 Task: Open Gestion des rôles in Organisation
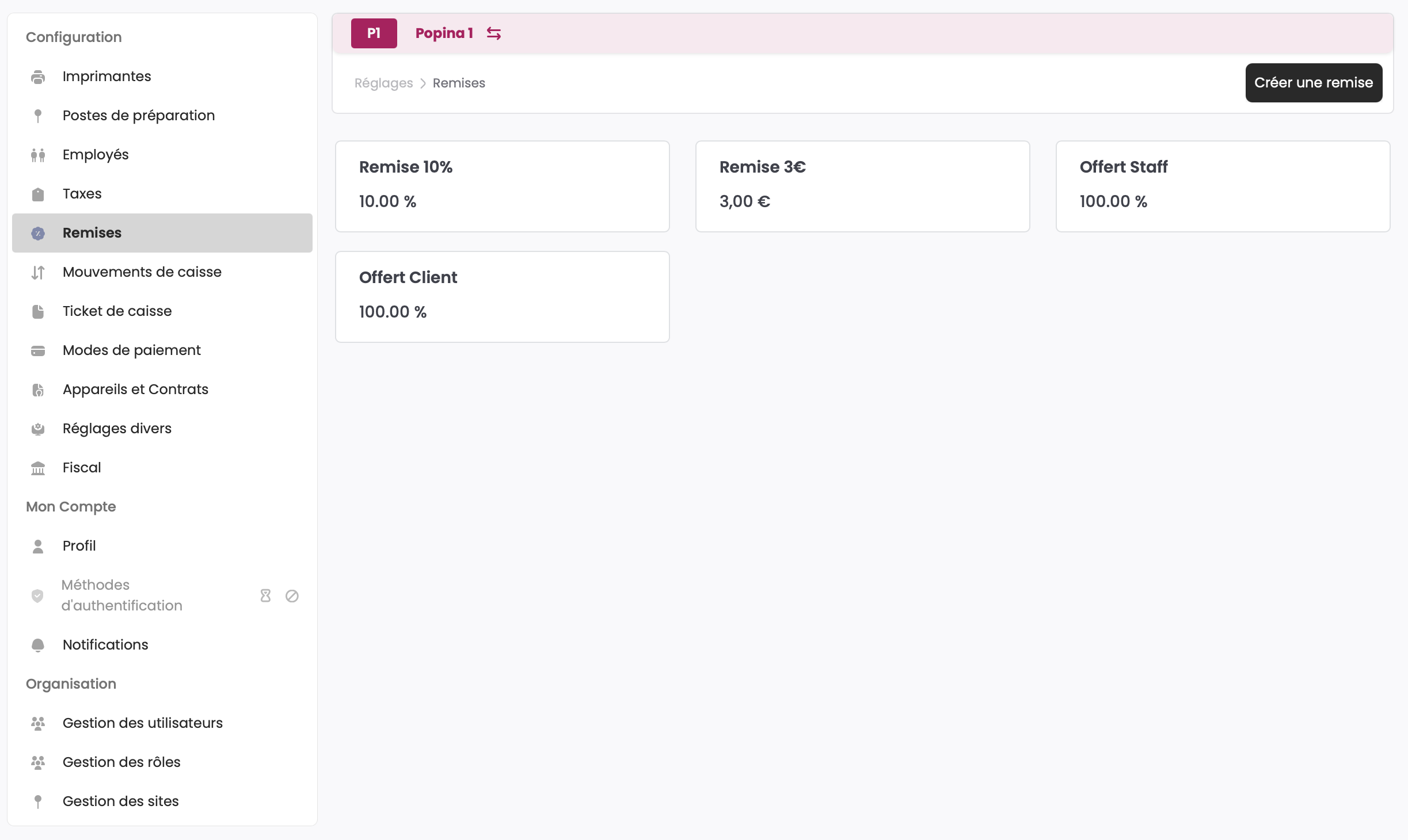(121, 762)
